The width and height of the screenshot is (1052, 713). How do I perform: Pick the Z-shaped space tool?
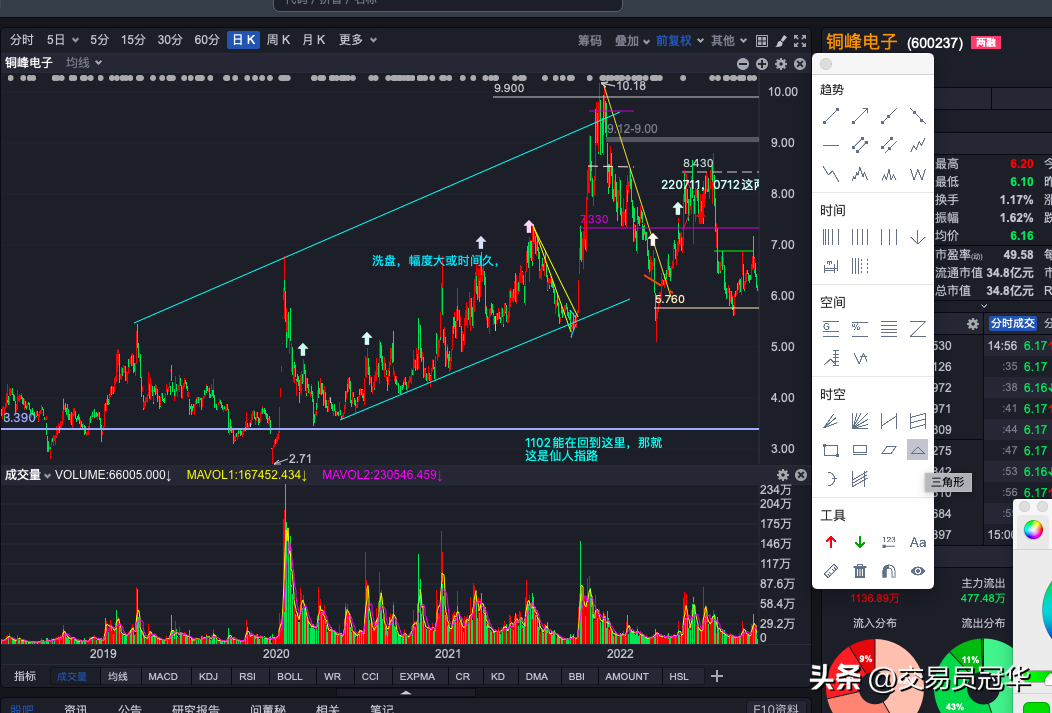(918, 329)
